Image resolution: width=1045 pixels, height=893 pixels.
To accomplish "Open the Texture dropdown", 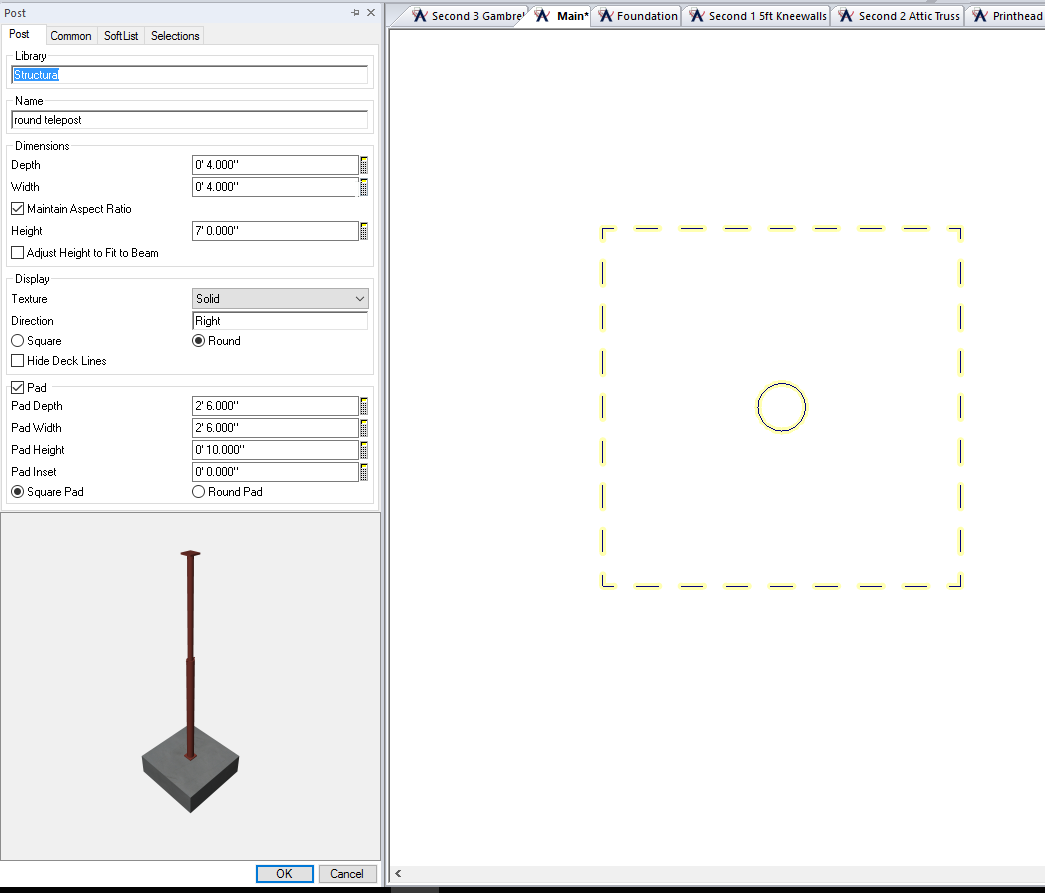I will (x=280, y=299).
